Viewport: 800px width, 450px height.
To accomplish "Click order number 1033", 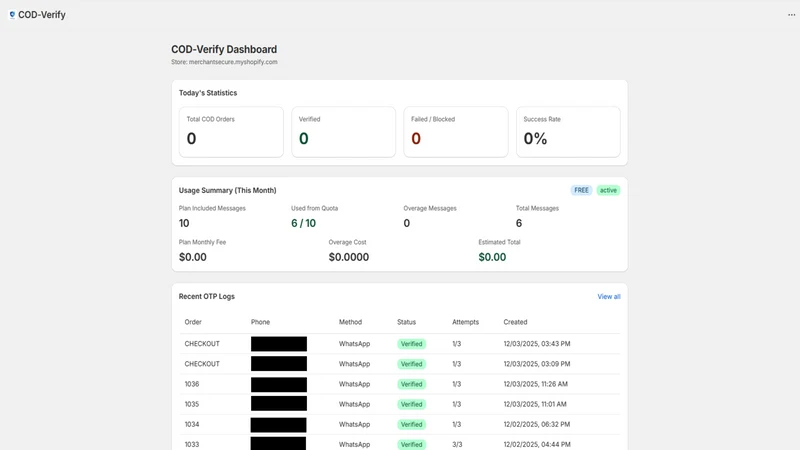I will (x=192, y=444).
